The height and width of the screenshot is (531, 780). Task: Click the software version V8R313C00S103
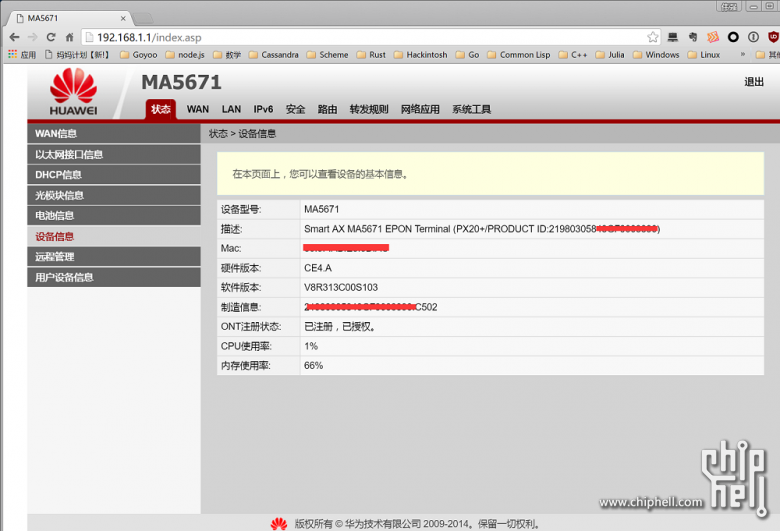coord(341,288)
